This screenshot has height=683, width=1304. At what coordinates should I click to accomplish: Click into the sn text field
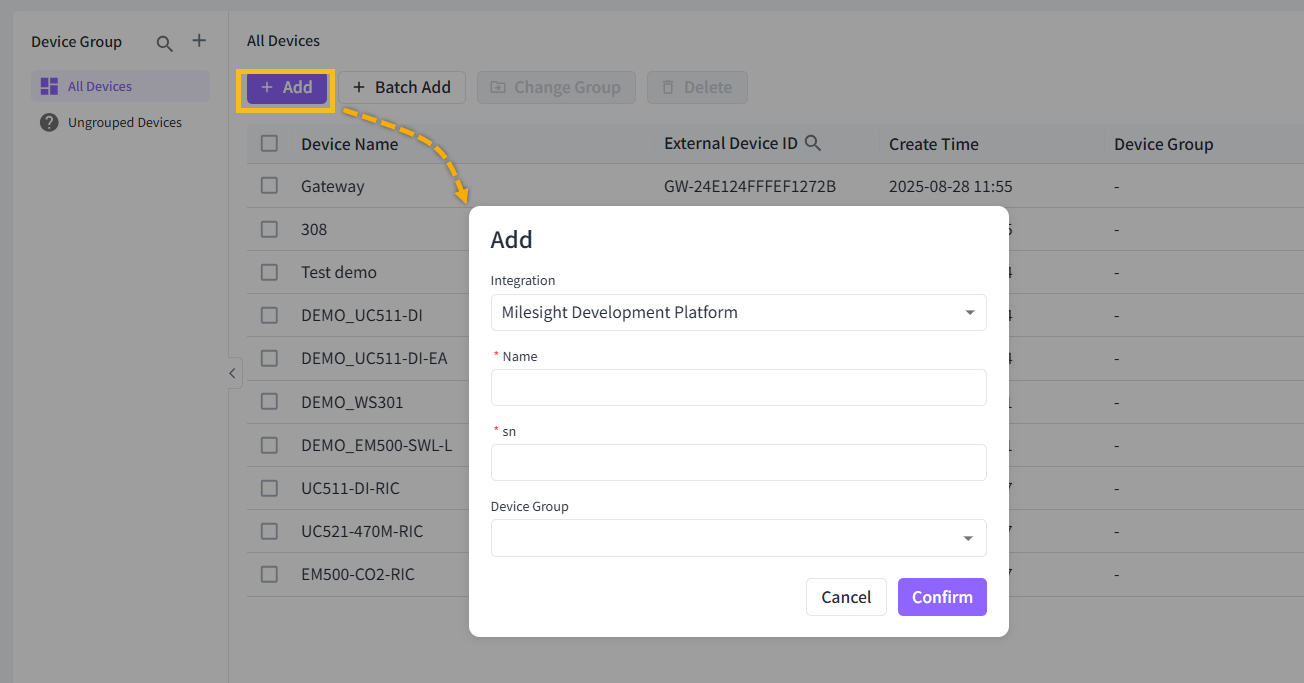738,463
